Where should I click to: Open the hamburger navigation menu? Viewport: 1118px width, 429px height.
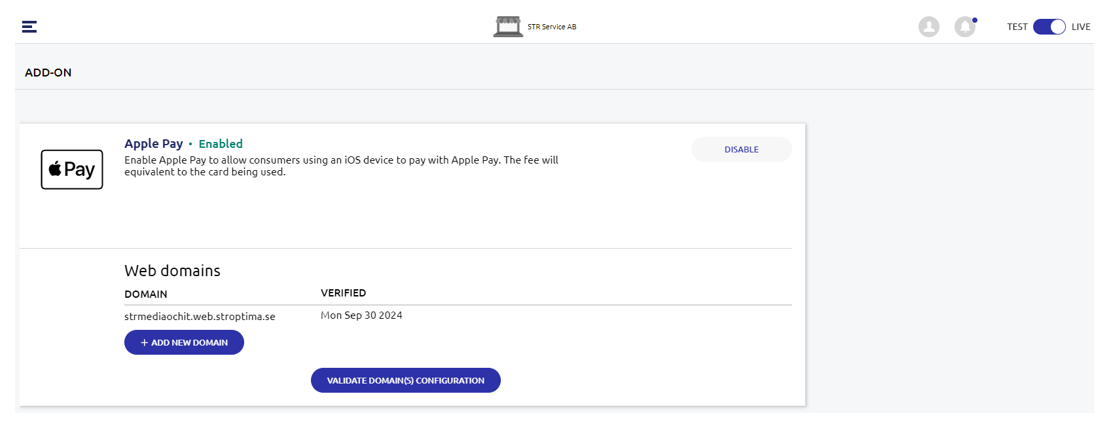[29, 27]
